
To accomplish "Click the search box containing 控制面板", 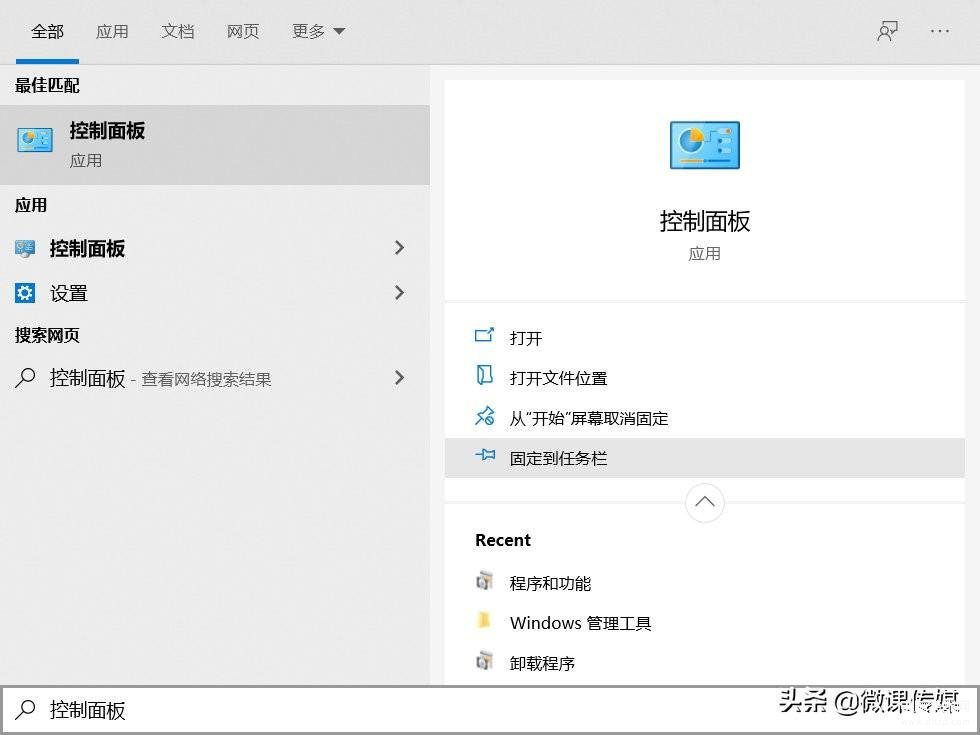I will (490, 709).
